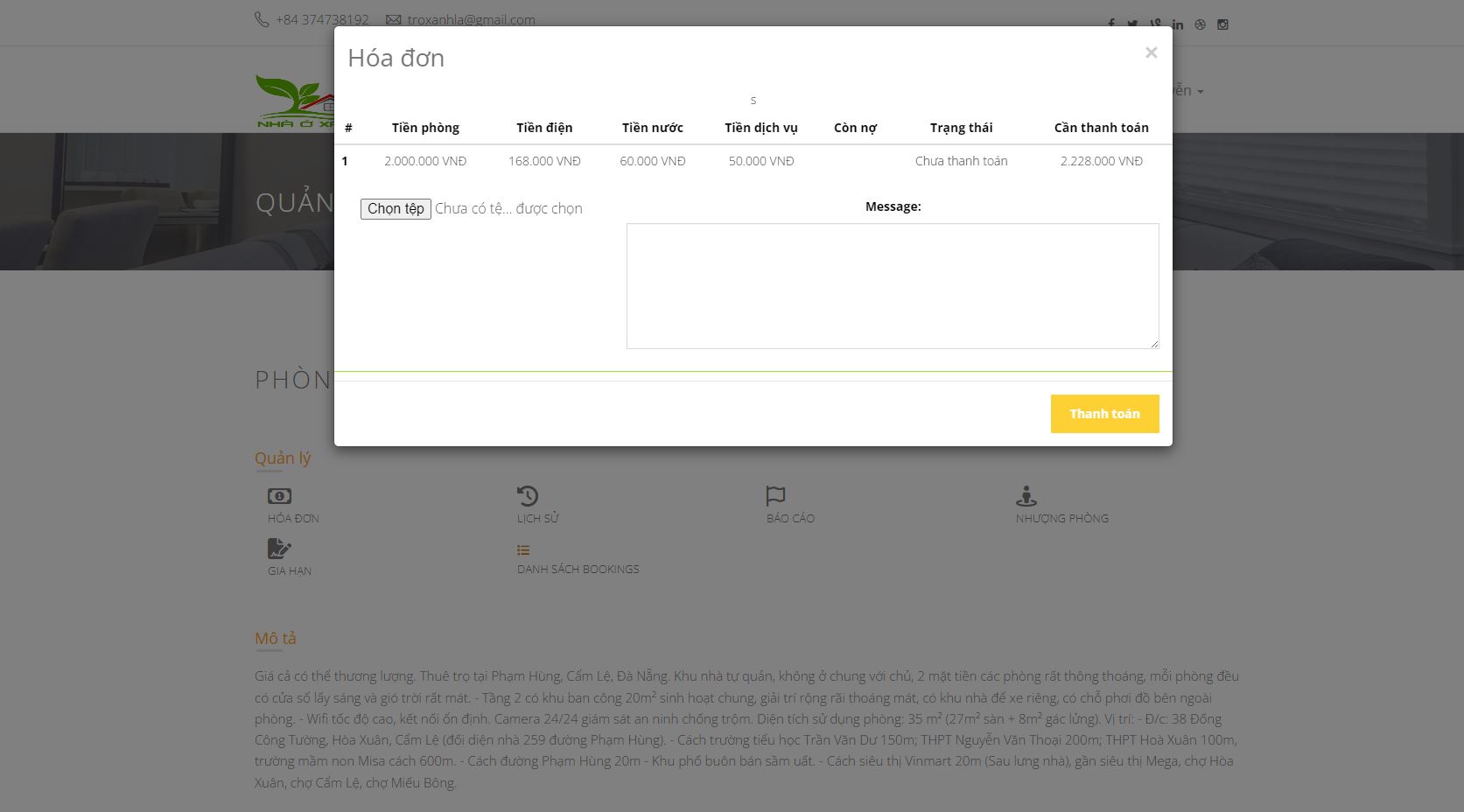The width and height of the screenshot is (1464, 812).
Task: Click the troxanhla@gmail.com email link
Action: point(471,19)
